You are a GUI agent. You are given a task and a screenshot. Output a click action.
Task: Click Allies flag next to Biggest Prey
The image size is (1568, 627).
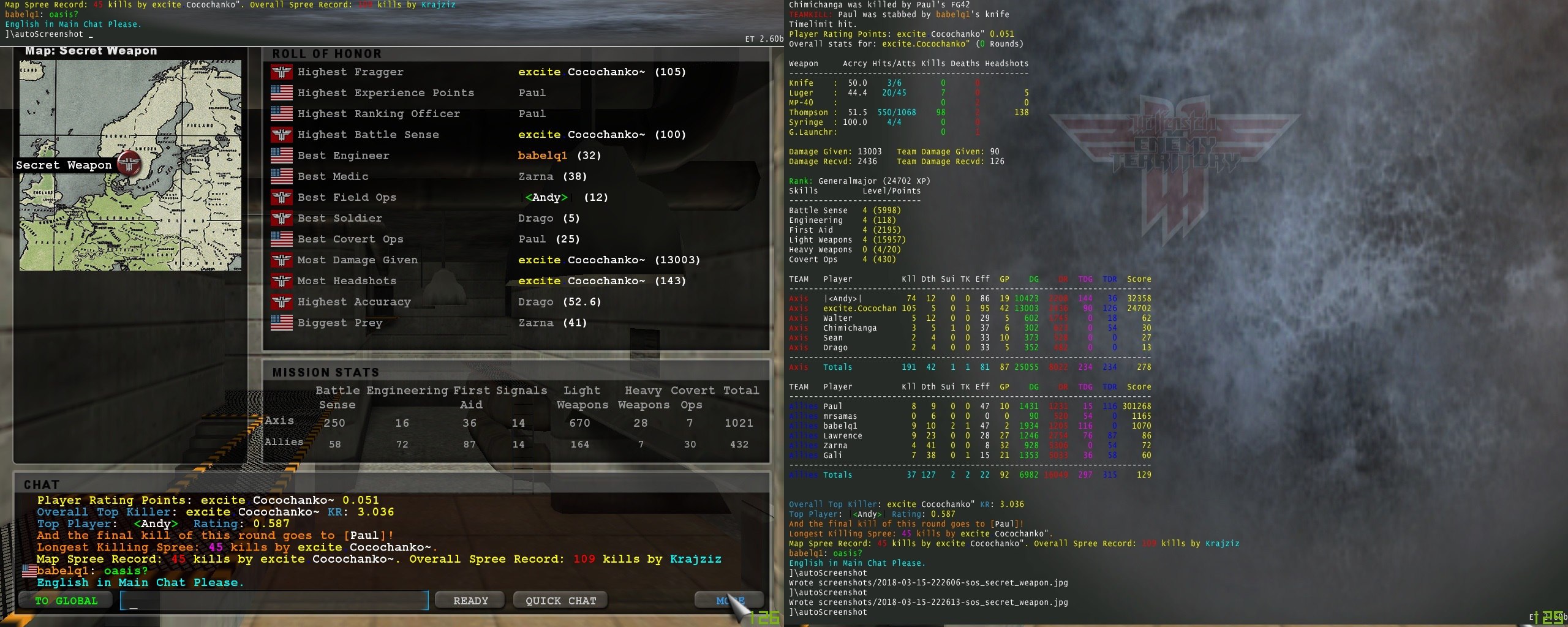pyautogui.click(x=282, y=323)
